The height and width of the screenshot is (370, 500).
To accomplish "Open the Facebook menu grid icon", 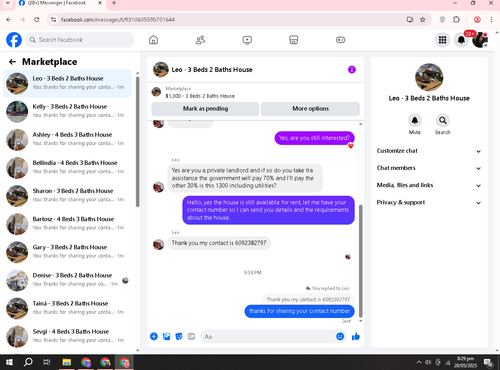I will [442, 40].
